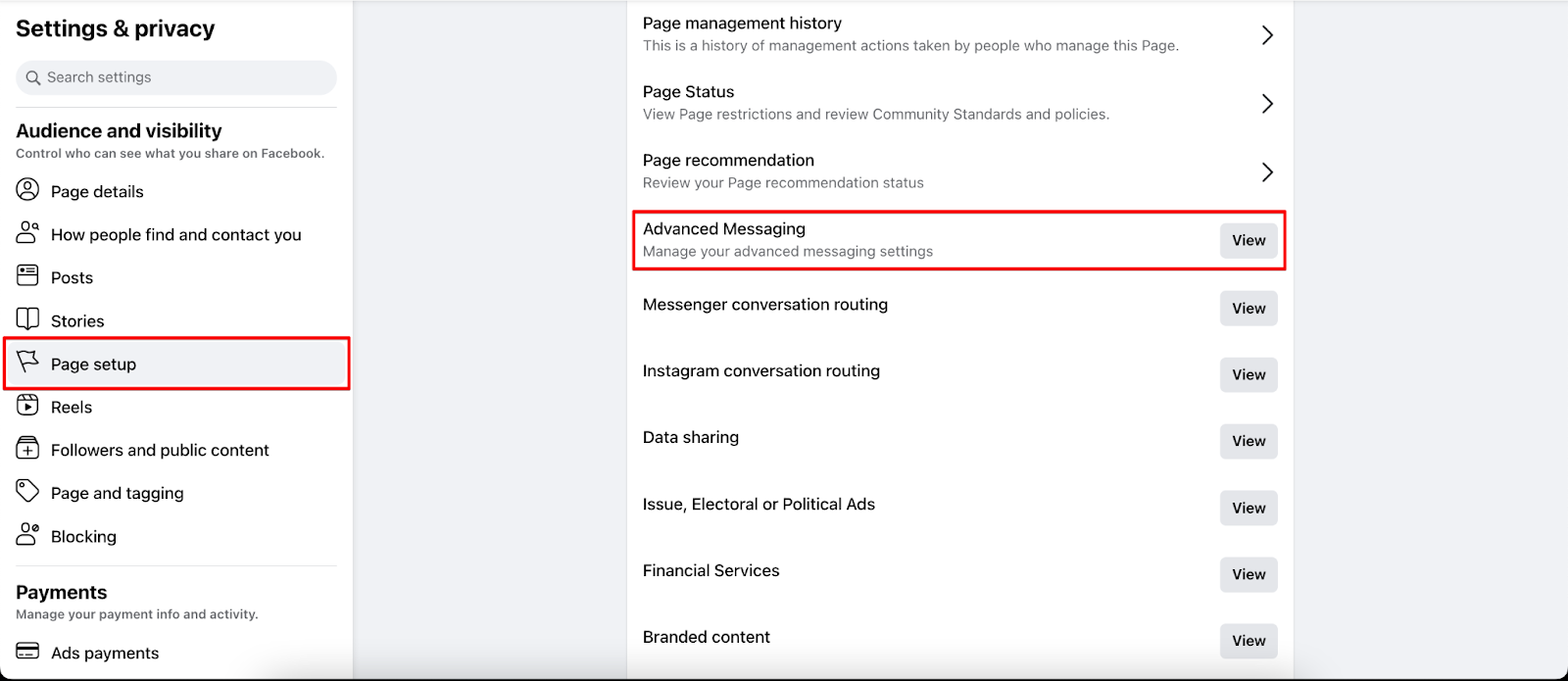Click the Branded content label
Viewport: 1568px width, 681px height.
pyautogui.click(x=707, y=638)
